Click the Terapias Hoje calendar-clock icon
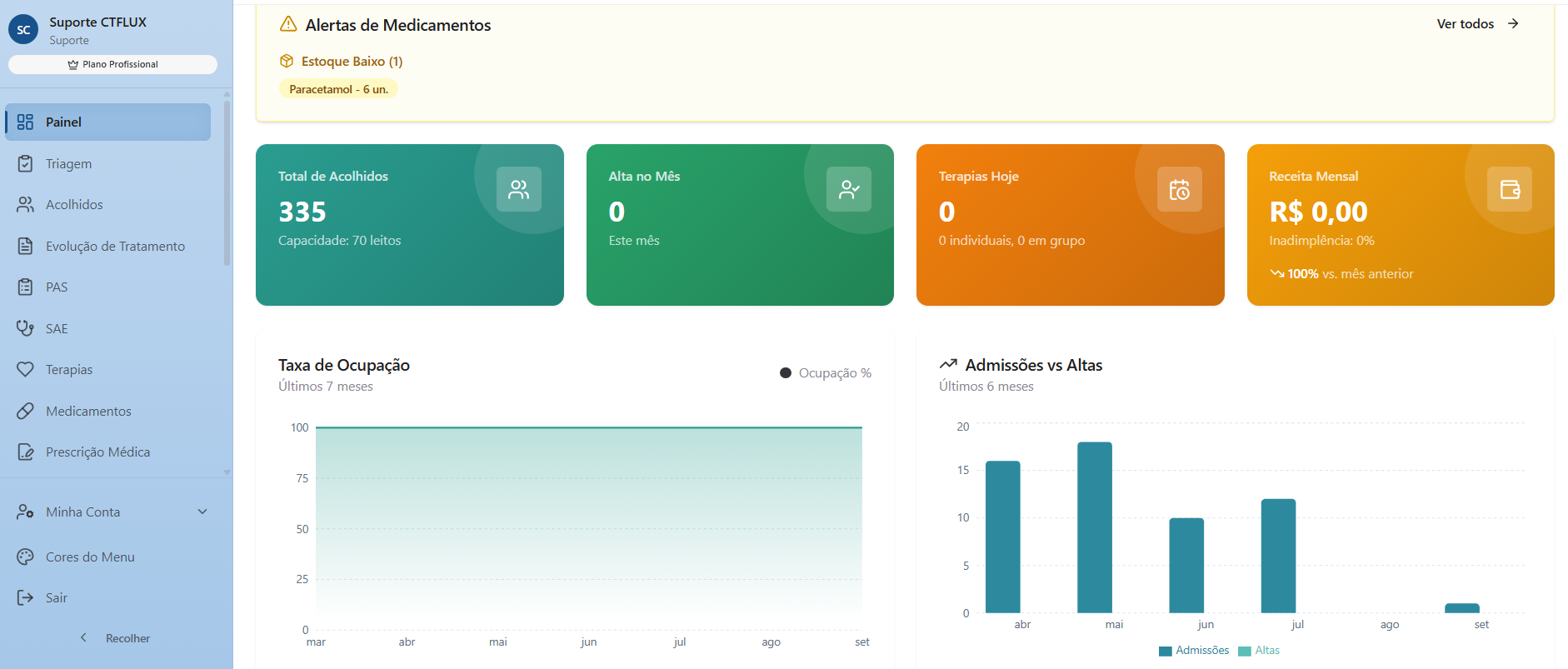 point(1180,189)
